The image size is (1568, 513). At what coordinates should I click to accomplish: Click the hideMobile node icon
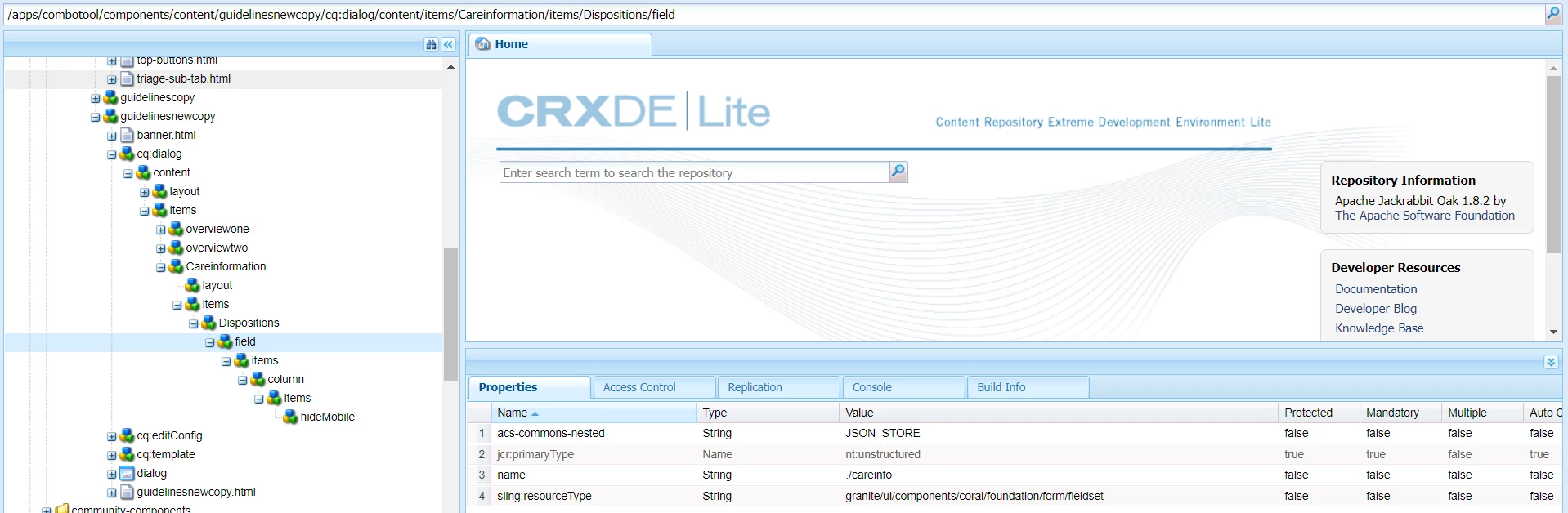coord(290,417)
